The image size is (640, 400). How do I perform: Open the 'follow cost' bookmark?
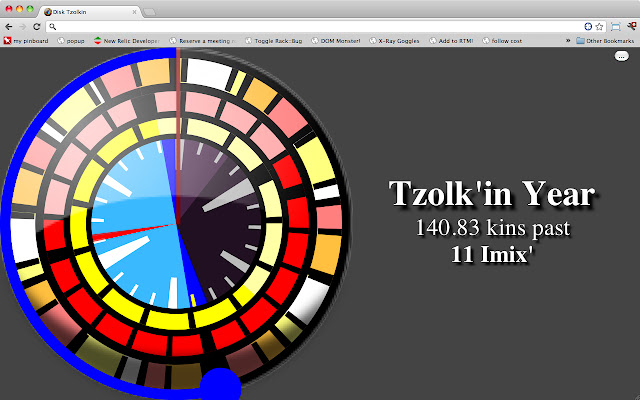(x=502, y=41)
